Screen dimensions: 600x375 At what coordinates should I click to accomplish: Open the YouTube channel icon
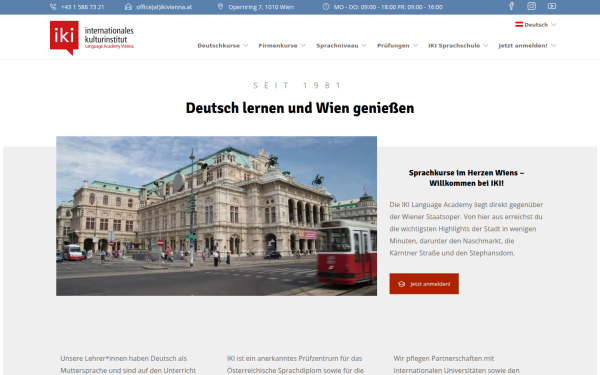coord(552,6)
